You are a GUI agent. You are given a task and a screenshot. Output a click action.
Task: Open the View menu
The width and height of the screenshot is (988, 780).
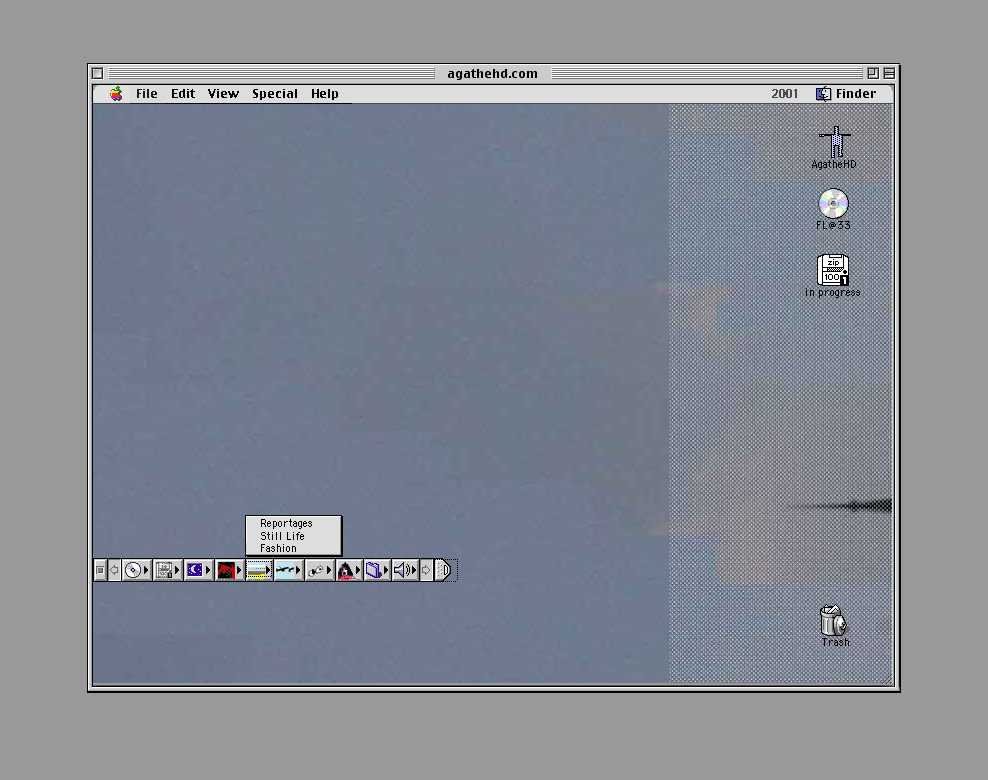point(223,94)
